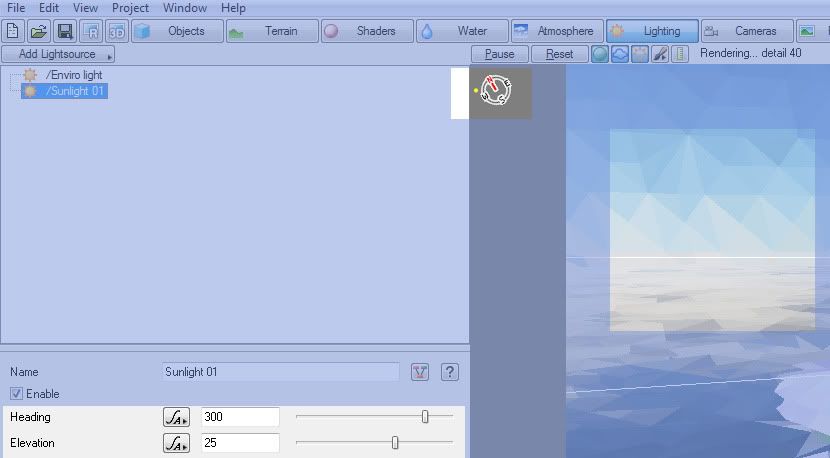
Task: Click the Heading slider handle
Action: (425, 417)
